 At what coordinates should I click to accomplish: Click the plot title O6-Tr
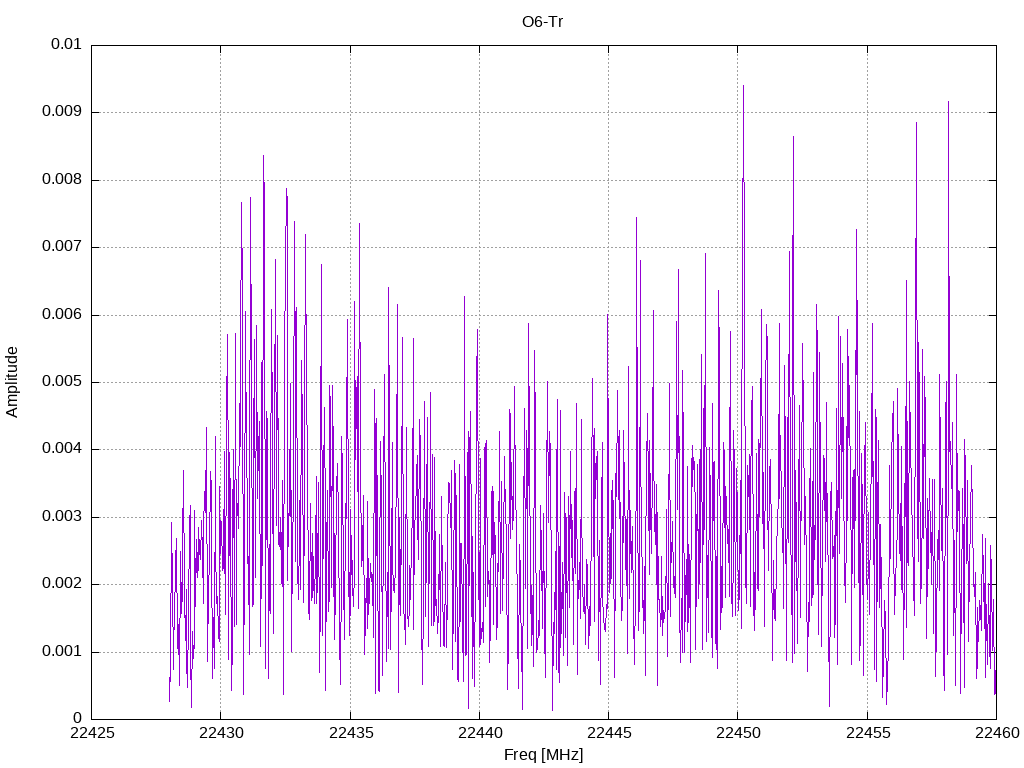coord(542,22)
